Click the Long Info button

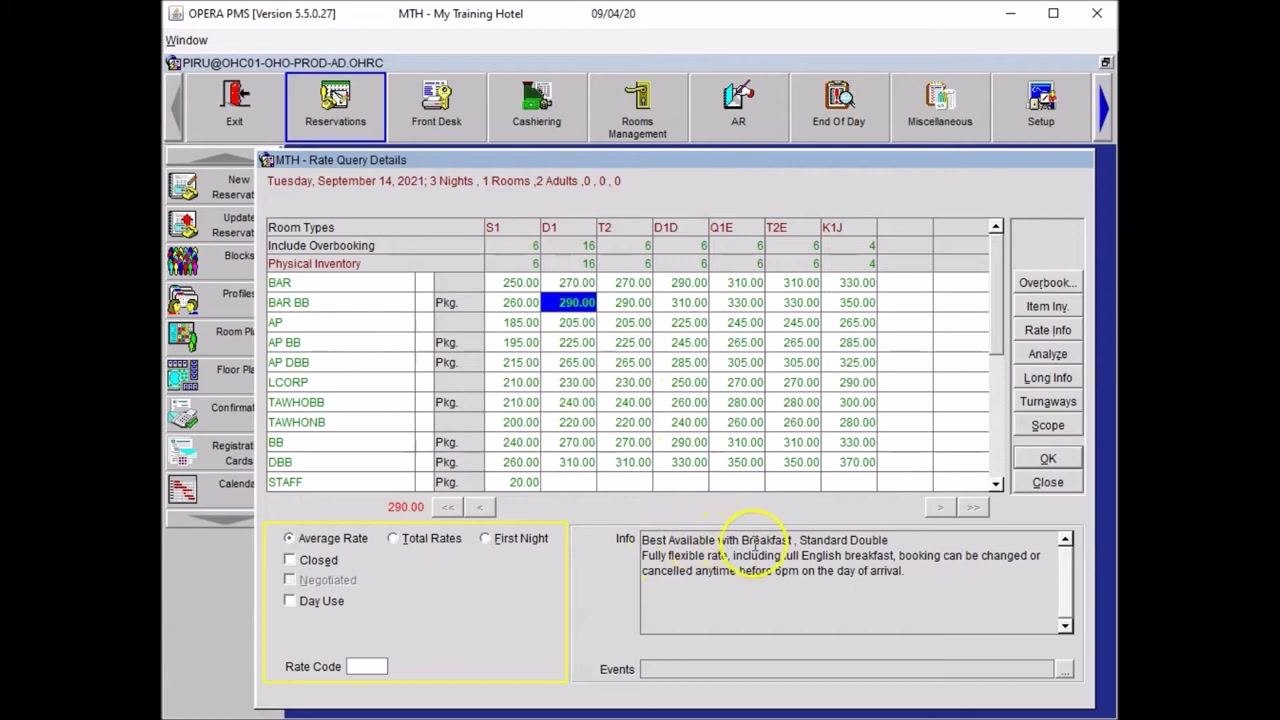(1048, 378)
